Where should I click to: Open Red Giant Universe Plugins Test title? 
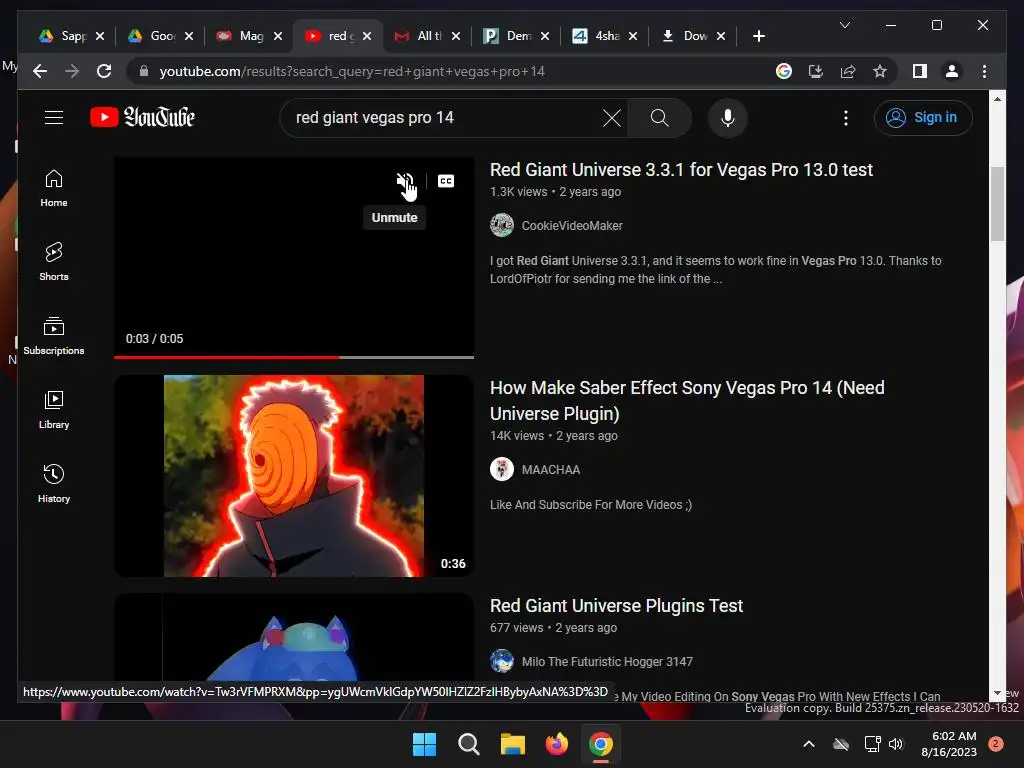coord(616,606)
